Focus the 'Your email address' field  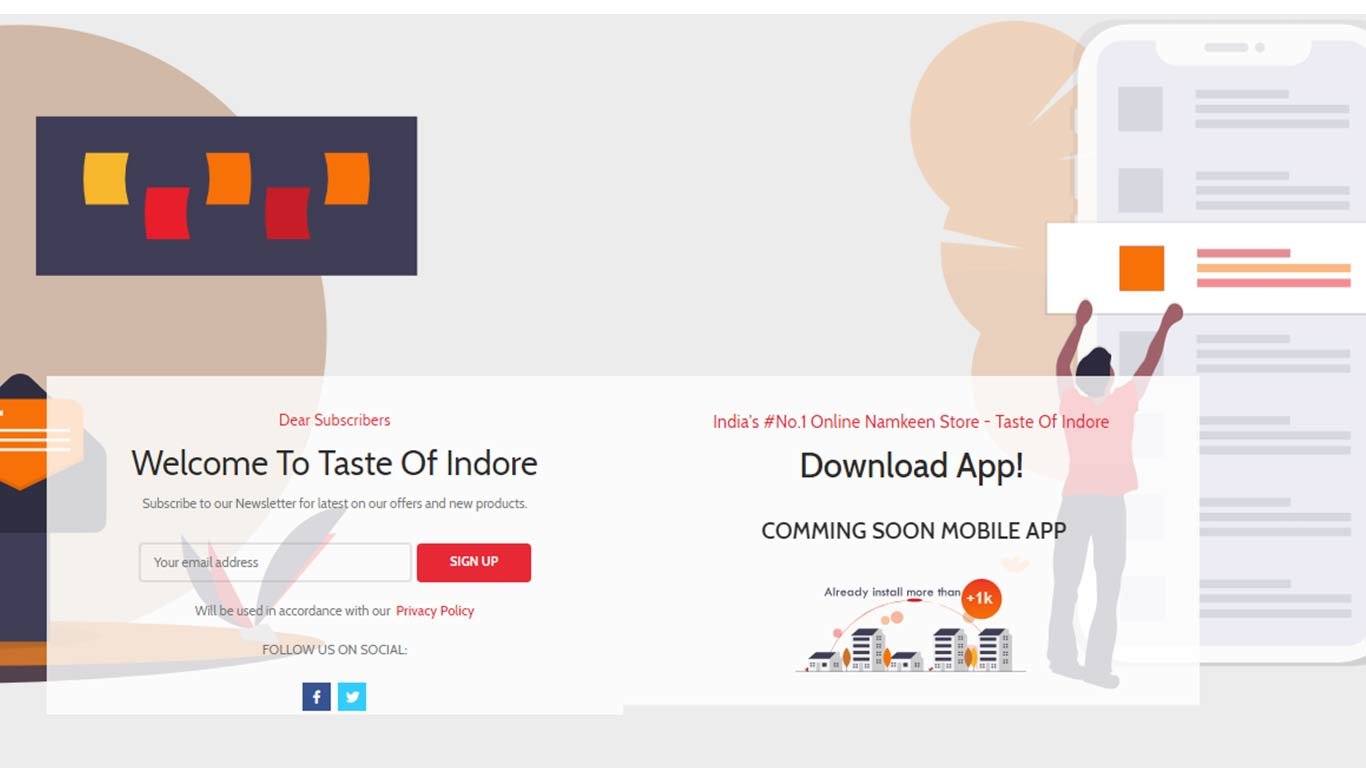(x=275, y=562)
